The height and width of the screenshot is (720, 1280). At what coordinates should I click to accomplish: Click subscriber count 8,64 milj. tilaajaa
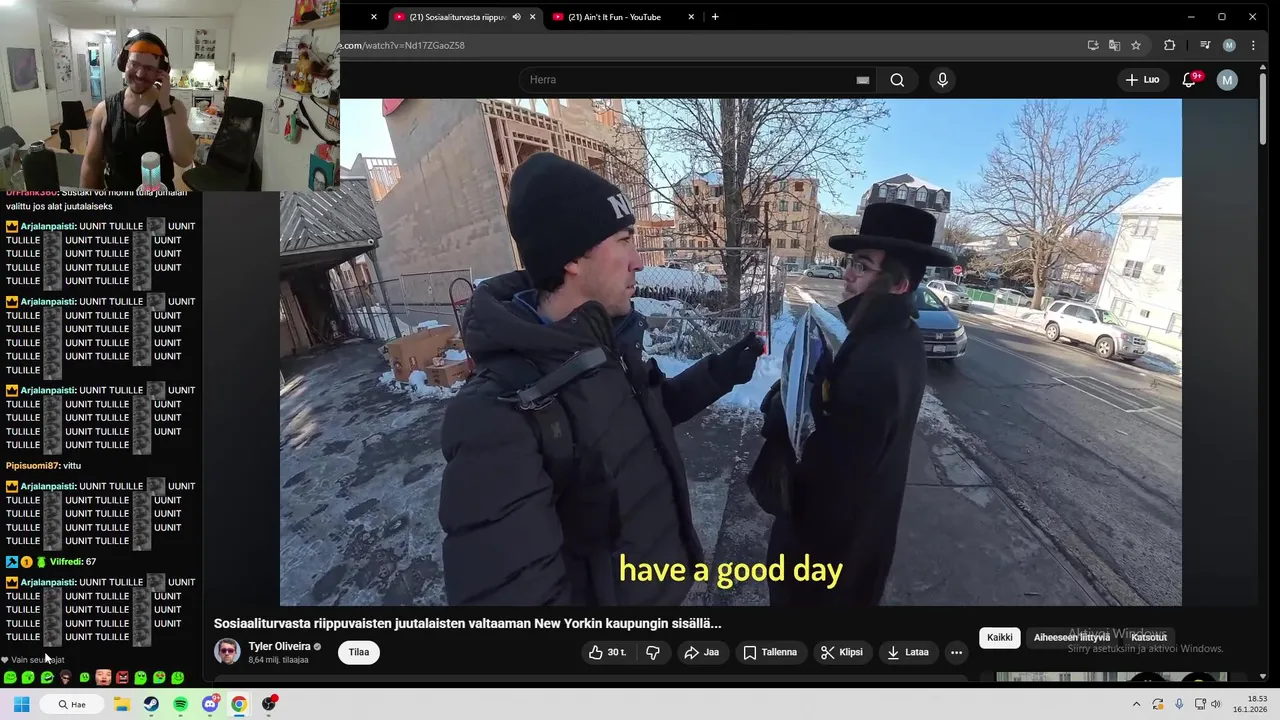[278, 660]
